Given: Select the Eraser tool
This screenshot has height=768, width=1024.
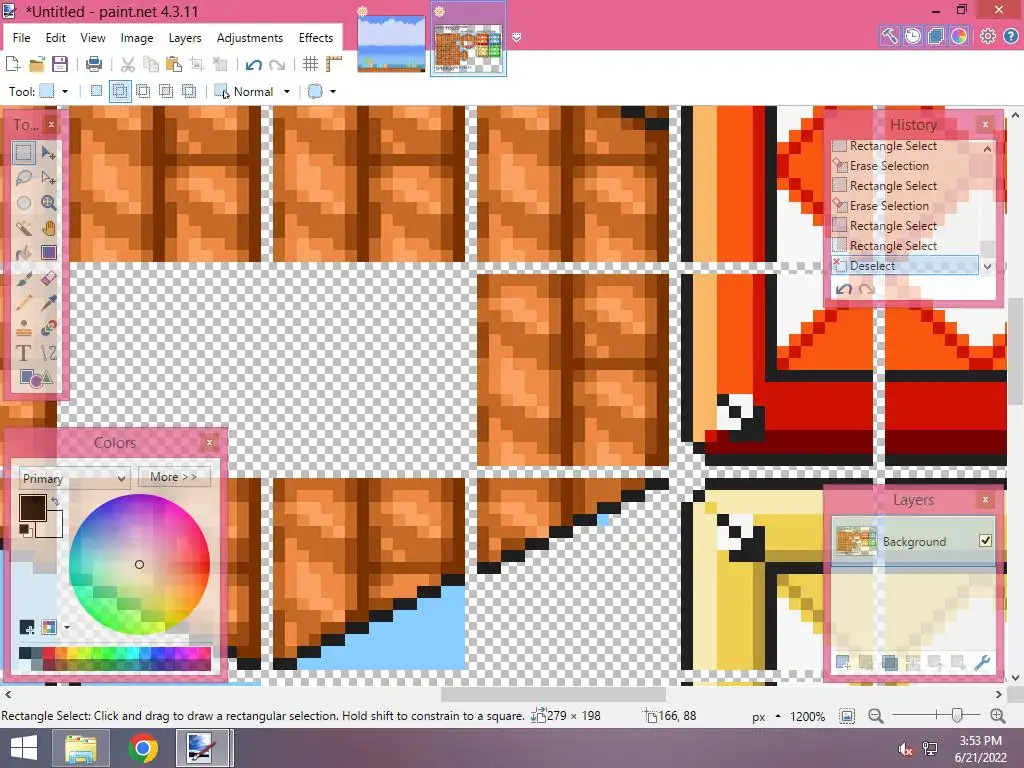Looking at the screenshot, I should 48,278.
